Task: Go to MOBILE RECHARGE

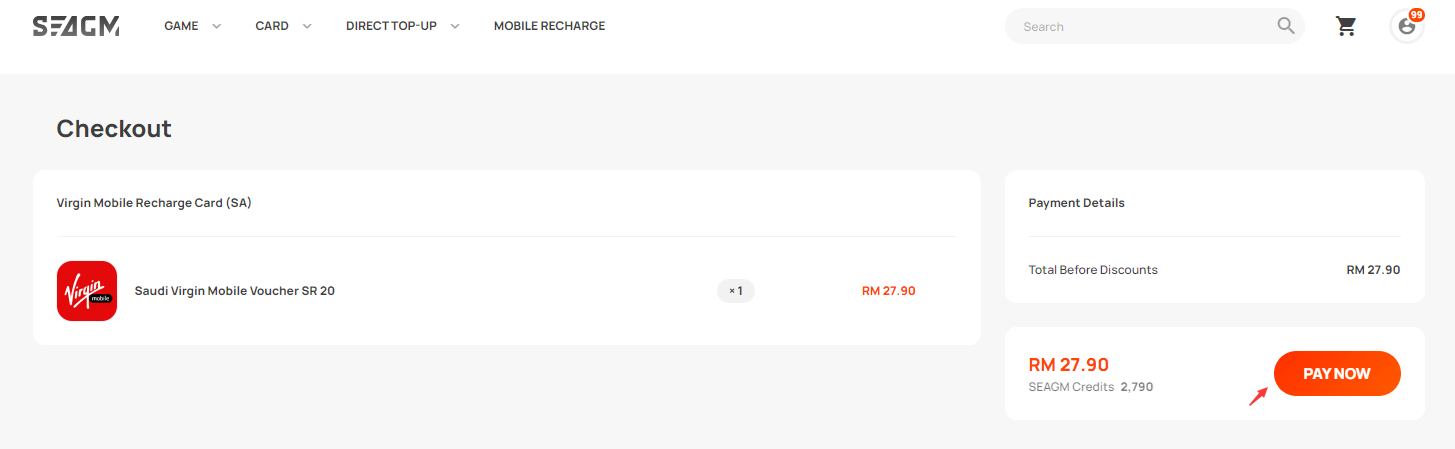Action: tap(549, 26)
